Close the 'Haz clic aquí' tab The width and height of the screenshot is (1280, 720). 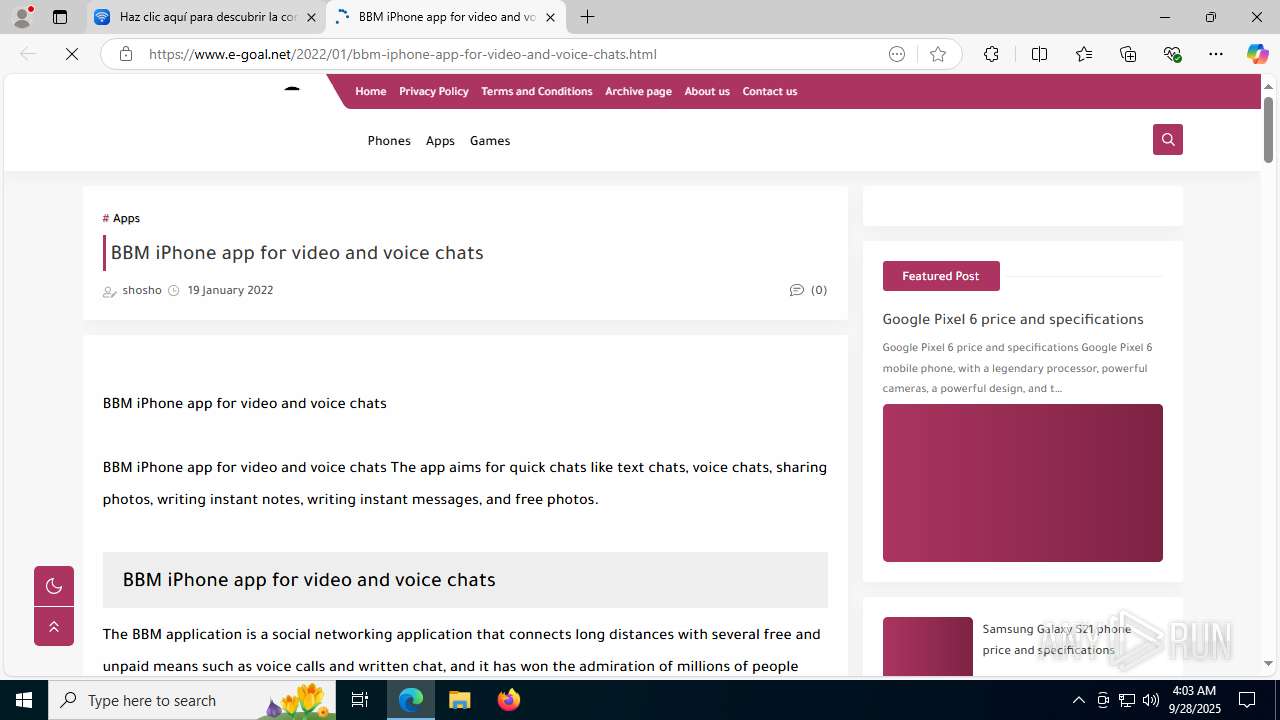click(x=311, y=17)
